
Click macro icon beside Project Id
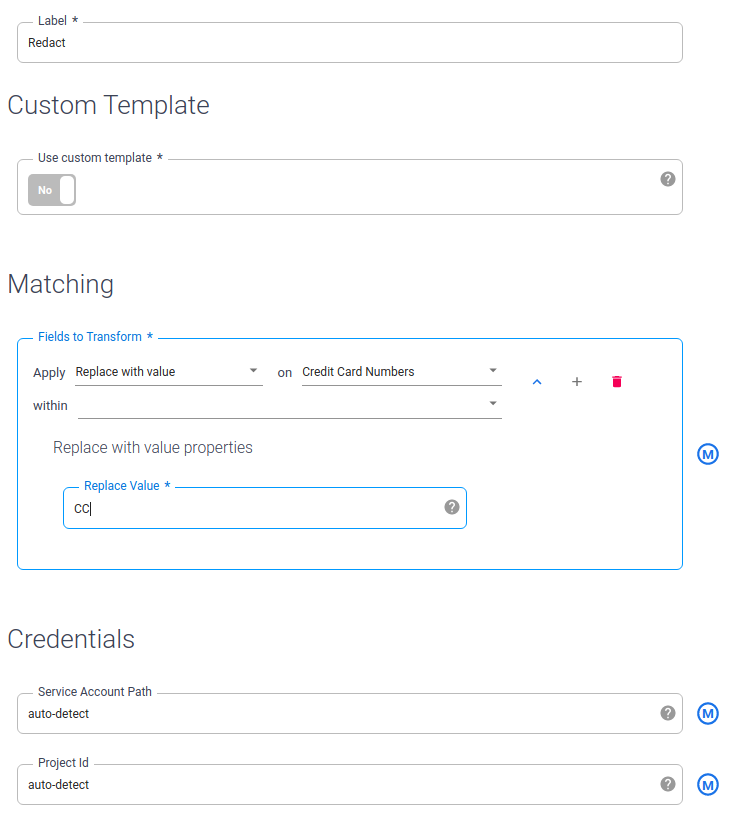[x=708, y=785]
